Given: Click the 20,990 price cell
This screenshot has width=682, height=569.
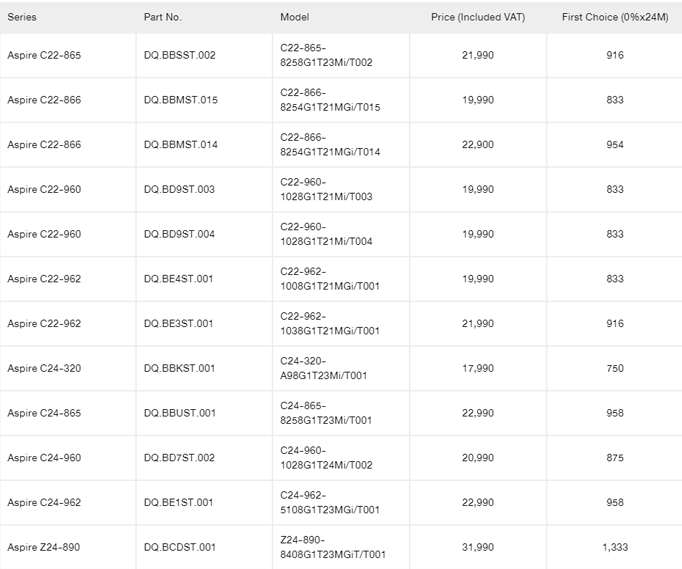Looking at the screenshot, I should 477,458.
